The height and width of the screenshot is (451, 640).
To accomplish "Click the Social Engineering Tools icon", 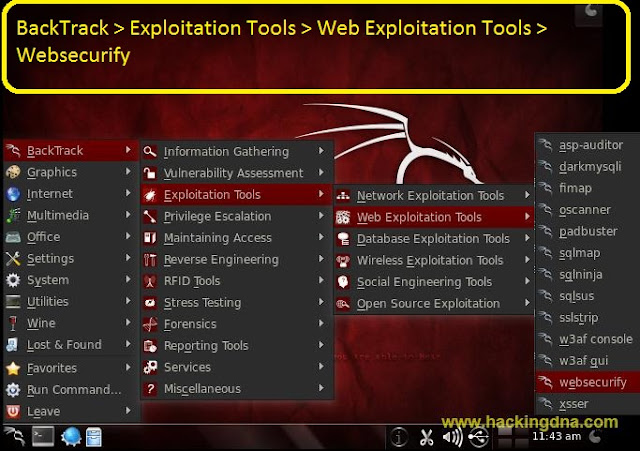I will pos(343,282).
